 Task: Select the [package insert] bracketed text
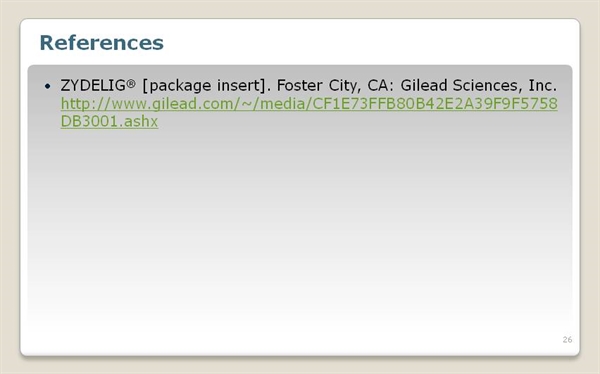204,86
